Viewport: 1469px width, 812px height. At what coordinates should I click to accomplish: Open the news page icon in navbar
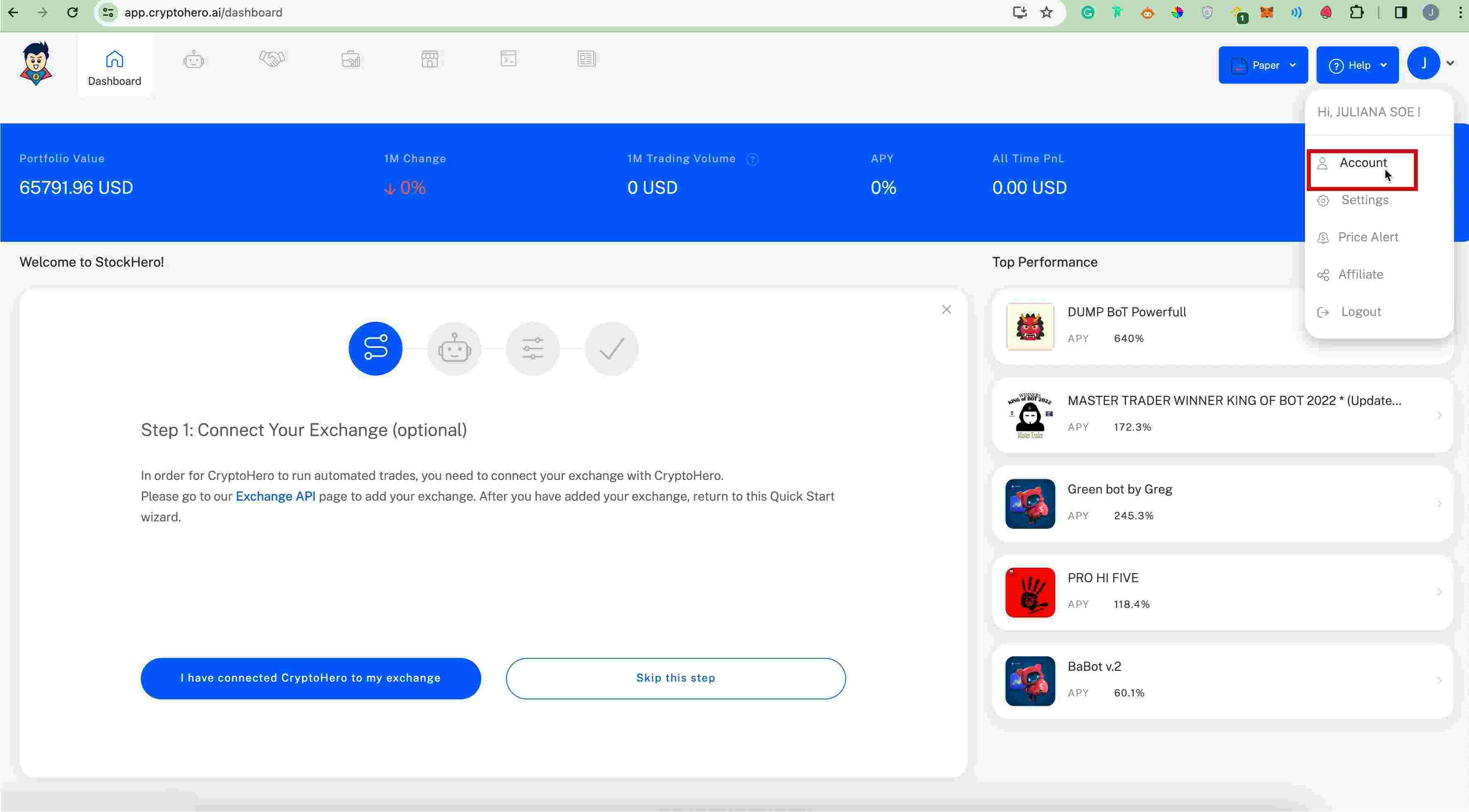[586, 59]
